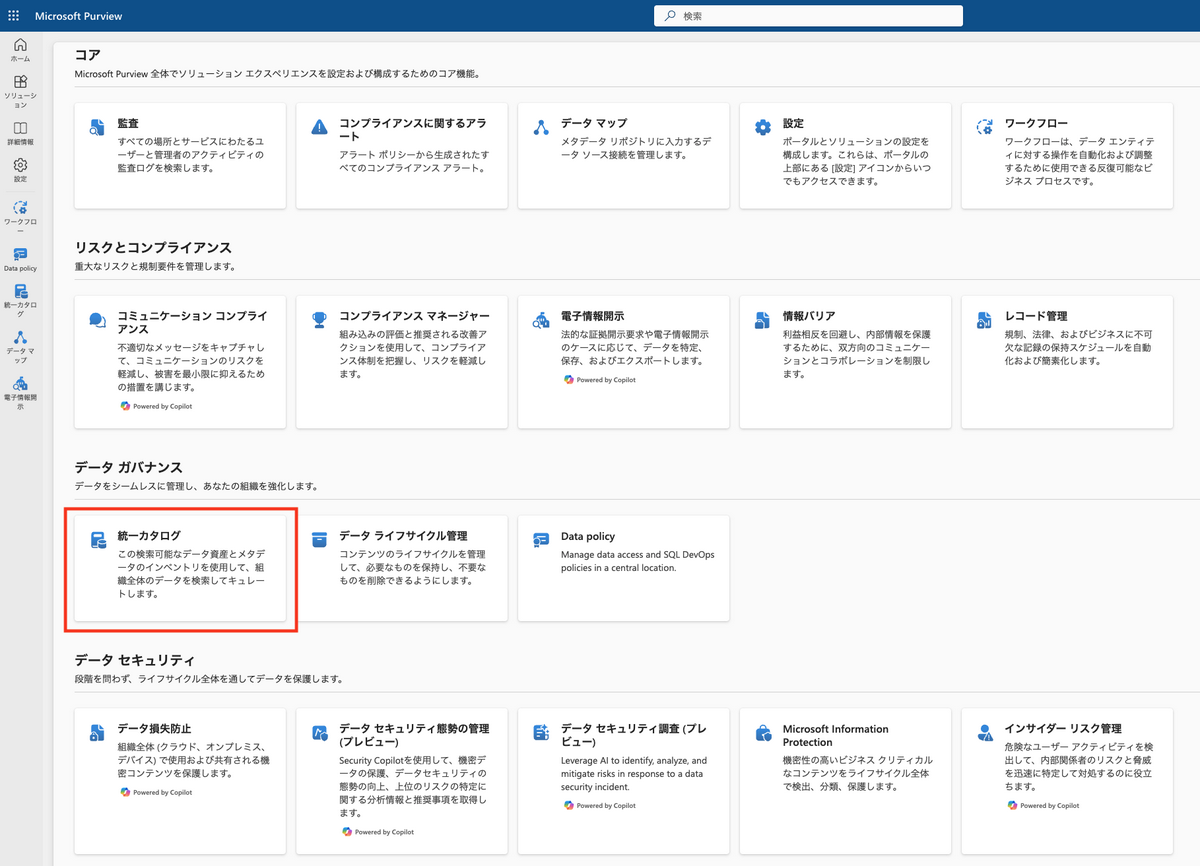Open the インサイダー リスク管理 card title
The height and width of the screenshot is (866, 1200).
[x=1063, y=729]
